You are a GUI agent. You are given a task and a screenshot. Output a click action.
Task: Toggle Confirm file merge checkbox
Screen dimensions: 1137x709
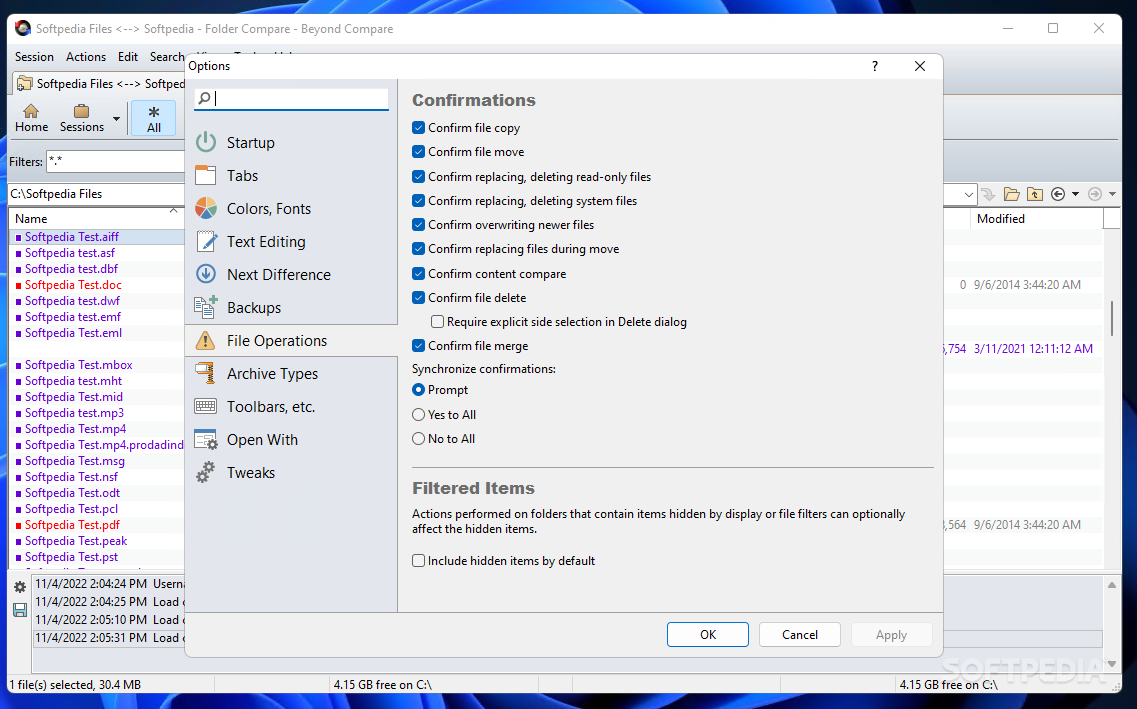[x=418, y=346]
